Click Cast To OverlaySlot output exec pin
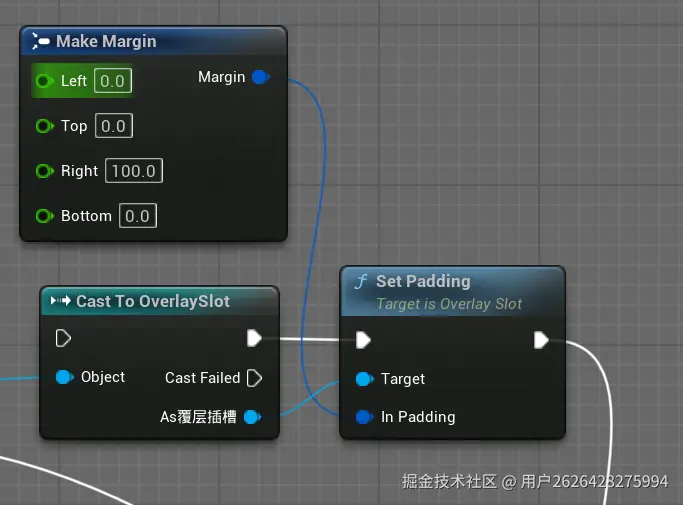The height and width of the screenshot is (505, 683). [254, 338]
